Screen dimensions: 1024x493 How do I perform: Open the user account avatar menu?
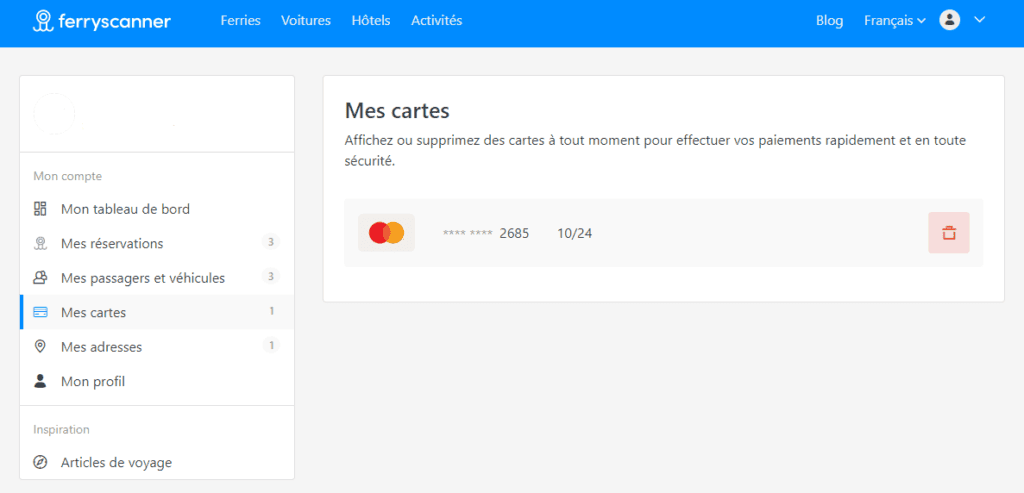(949, 20)
